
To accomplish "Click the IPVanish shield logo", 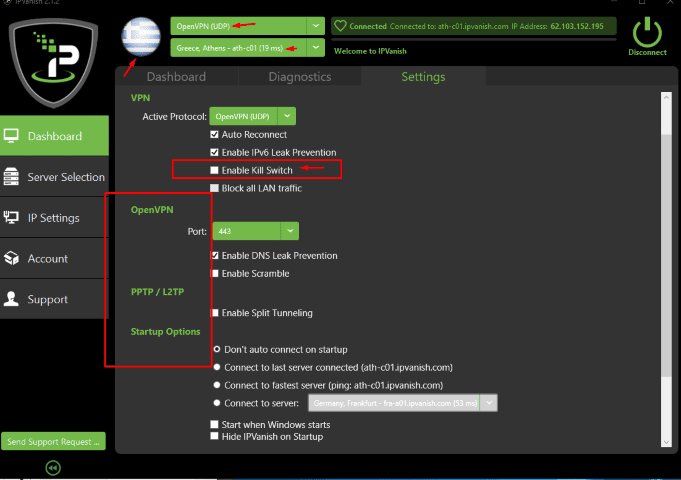I will 56,62.
